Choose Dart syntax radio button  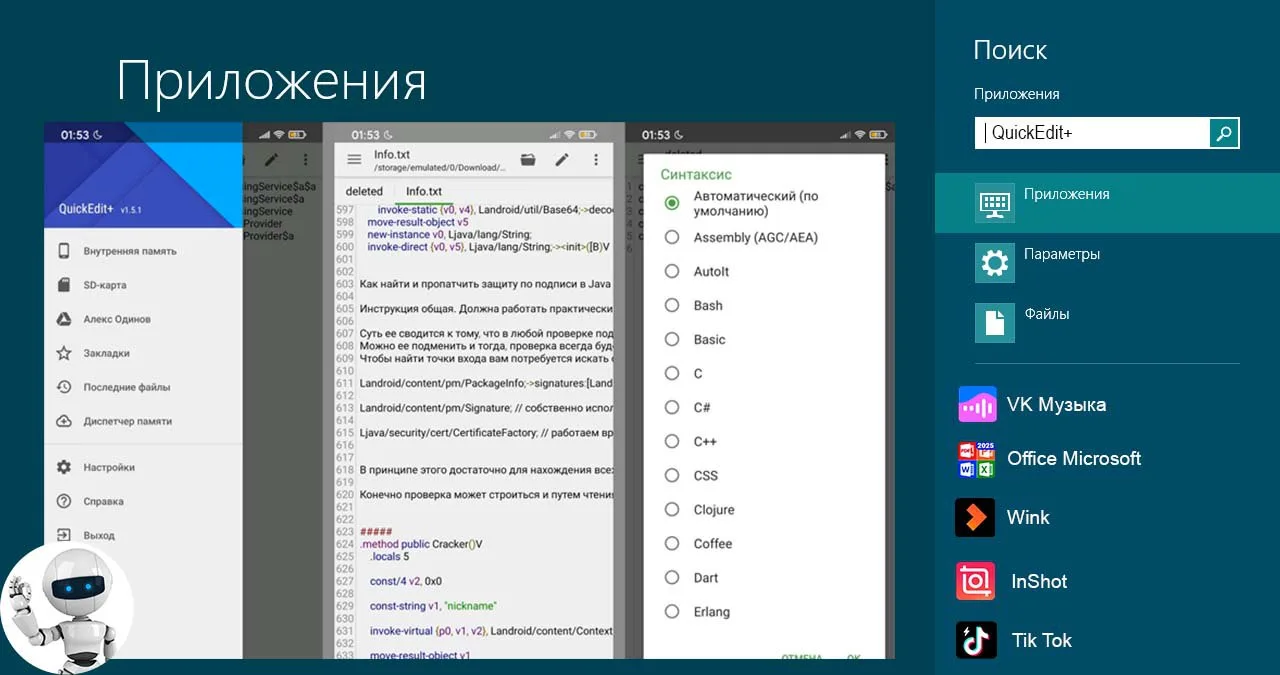(x=672, y=577)
